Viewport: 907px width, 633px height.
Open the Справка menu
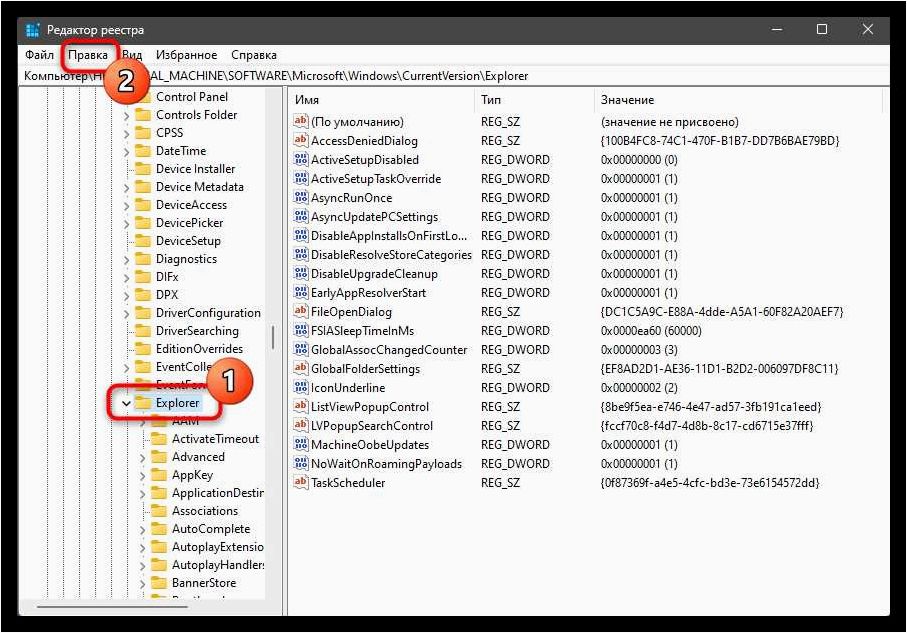pyautogui.click(x=254, y=55)
